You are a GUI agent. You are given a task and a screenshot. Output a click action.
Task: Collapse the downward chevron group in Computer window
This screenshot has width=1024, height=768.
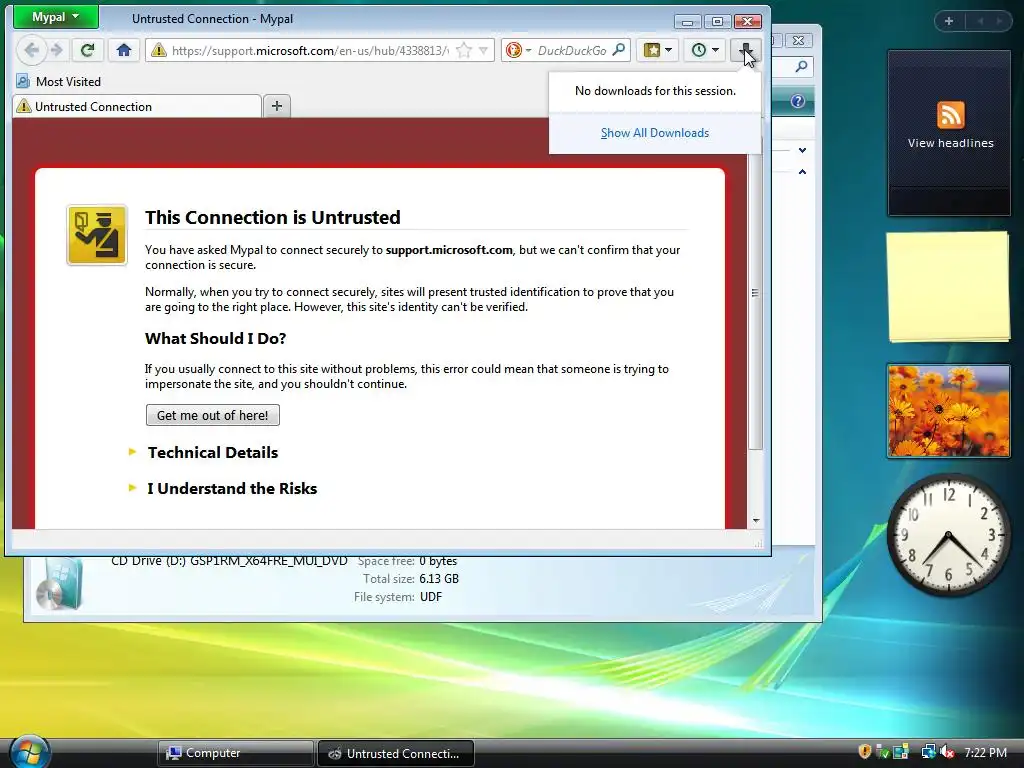tap(803, 150)
